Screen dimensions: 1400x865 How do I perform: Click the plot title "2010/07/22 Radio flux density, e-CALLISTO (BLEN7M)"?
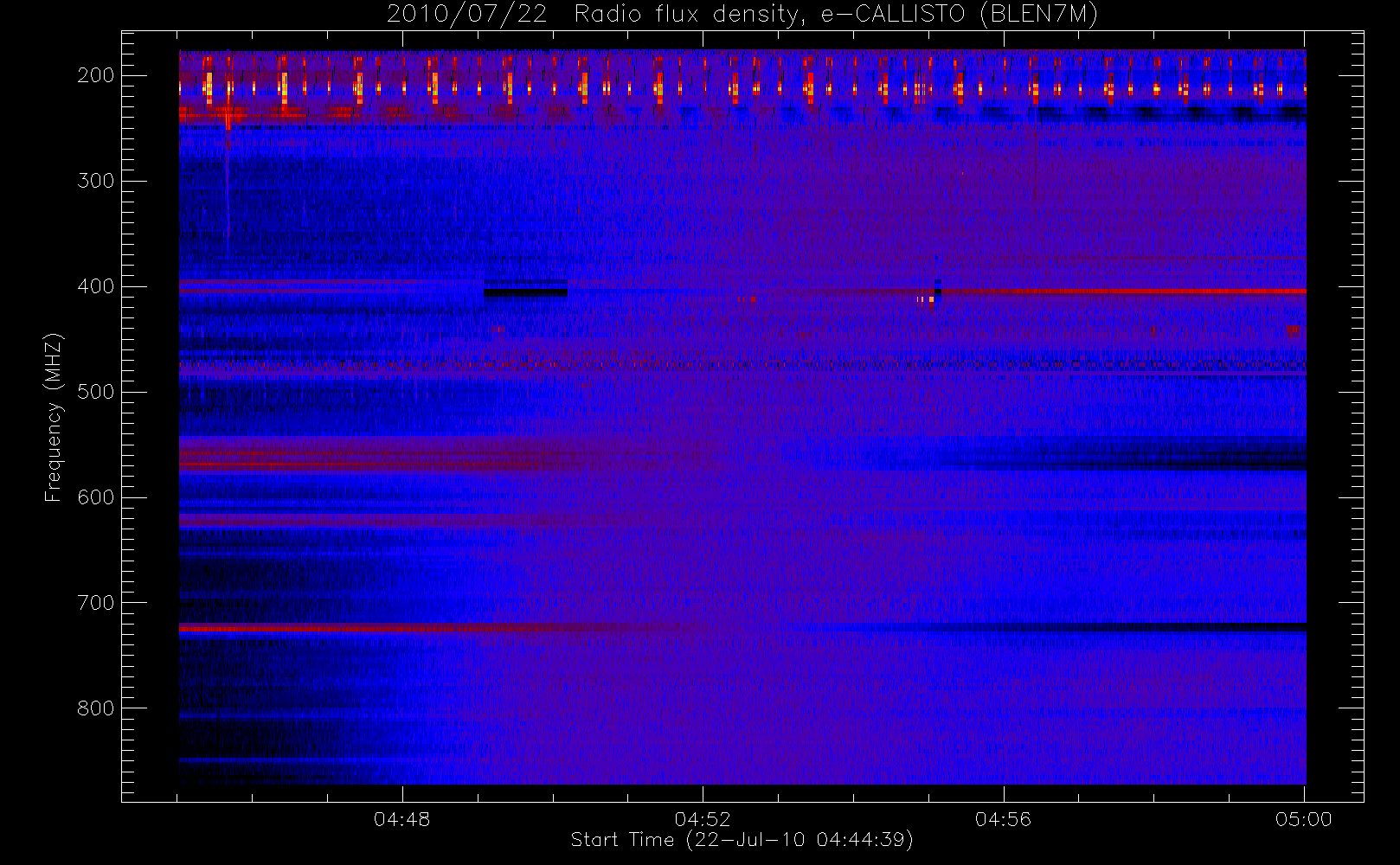[x=742, y=15]
